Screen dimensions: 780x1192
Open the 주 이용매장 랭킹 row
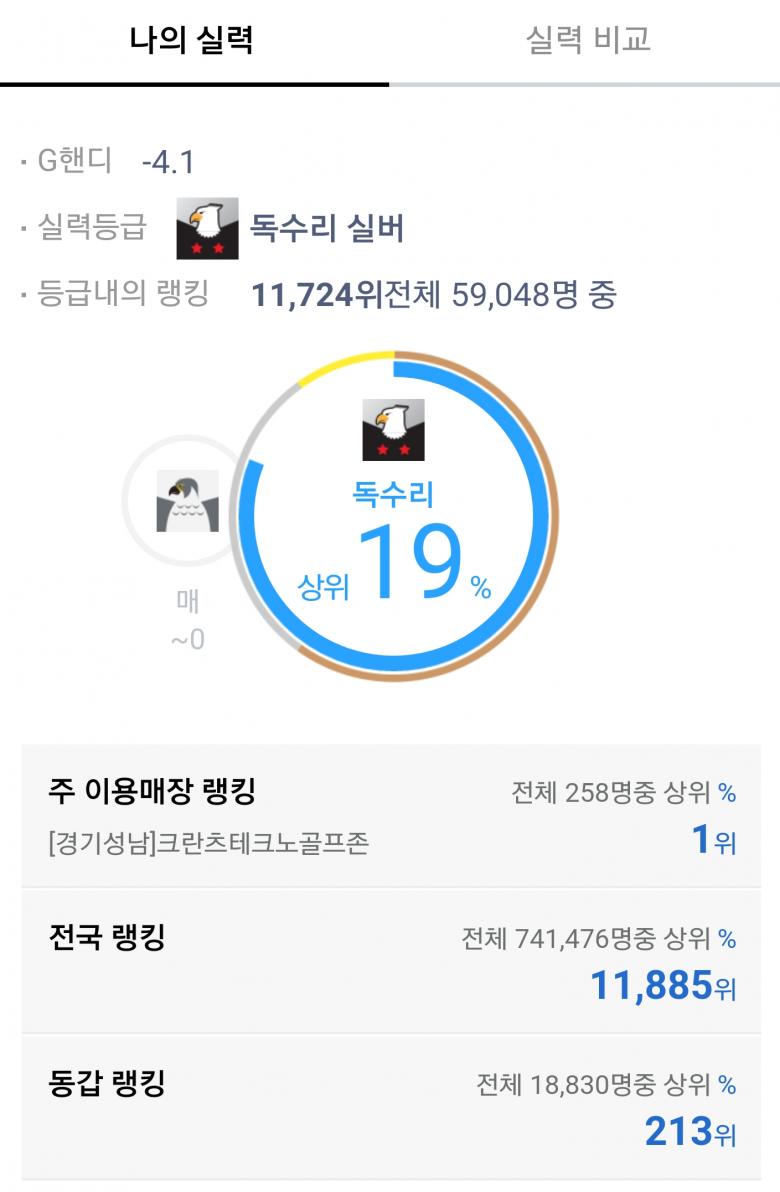click(390, 815)
